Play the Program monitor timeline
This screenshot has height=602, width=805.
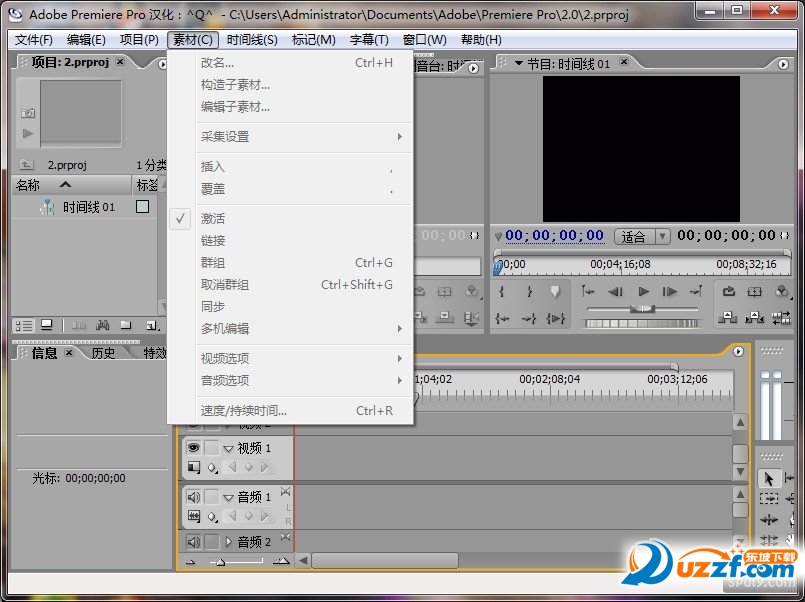[643, 292]
